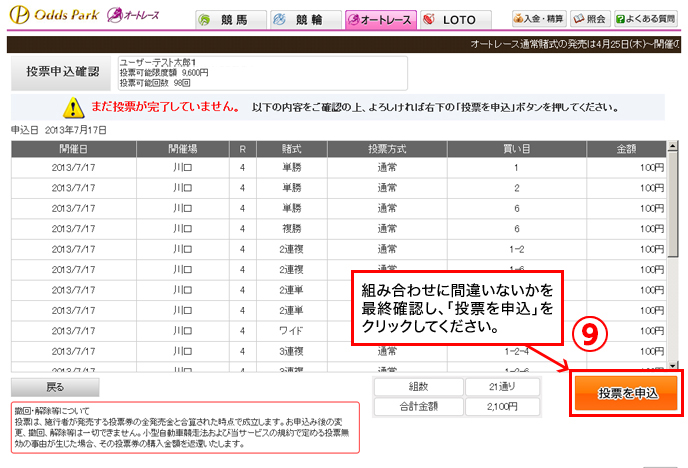This screenshot has width=688, height=468.
Task: Switch to the 競輪 cycling tab
Action: [302, 20]
